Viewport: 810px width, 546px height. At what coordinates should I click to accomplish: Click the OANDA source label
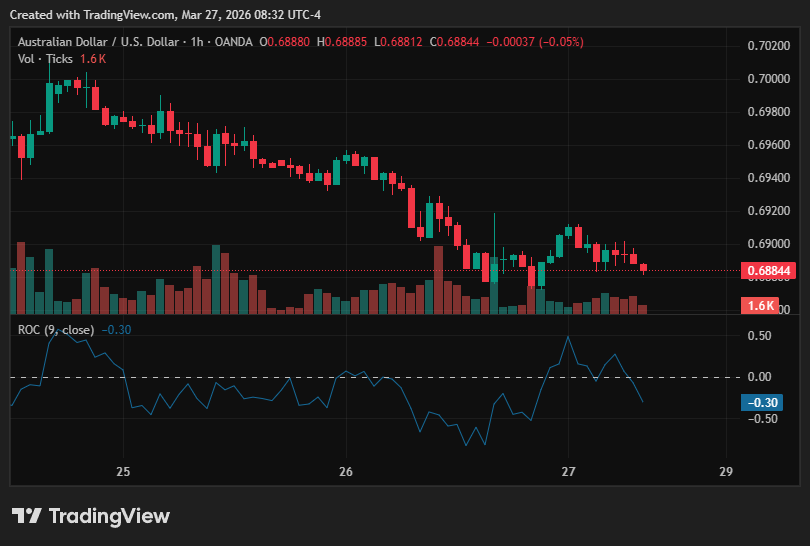[233, 42]
